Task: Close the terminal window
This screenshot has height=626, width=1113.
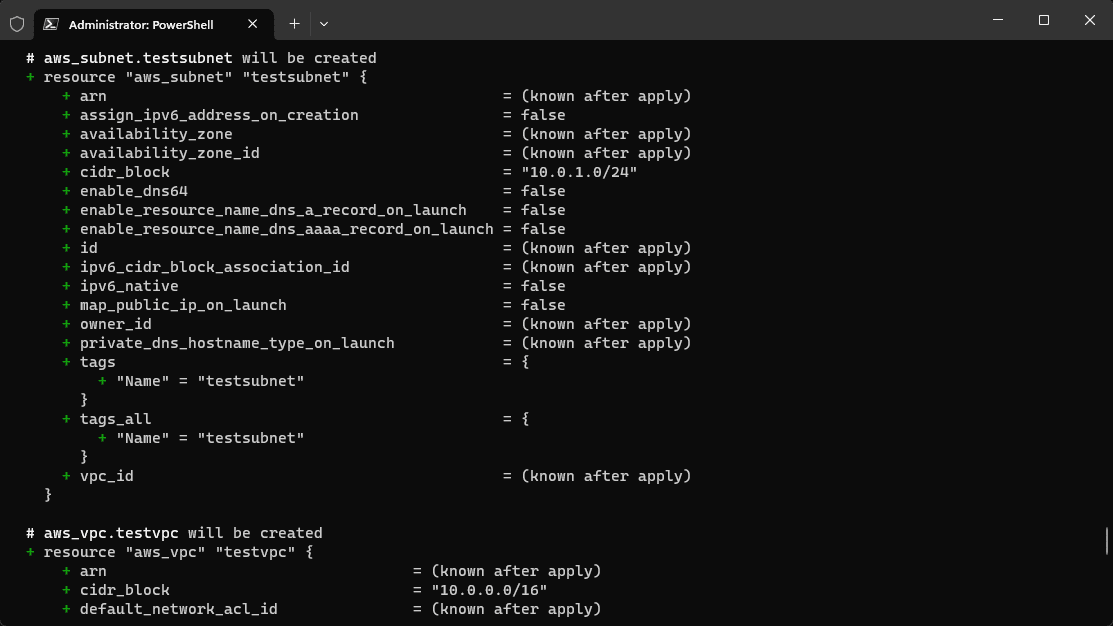Action: [1090, 20]
